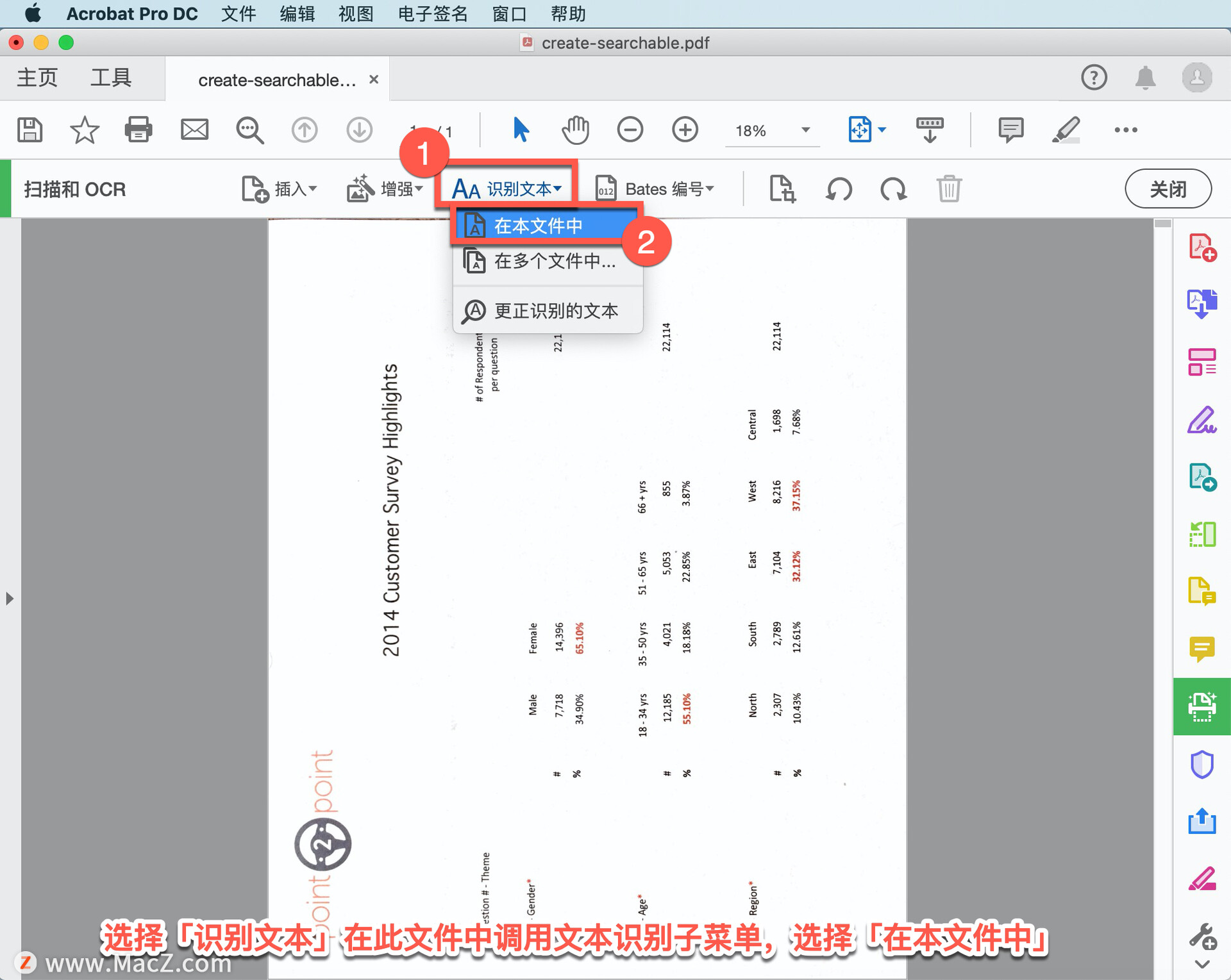Open the Protect shield tool

coord(1202,764)
